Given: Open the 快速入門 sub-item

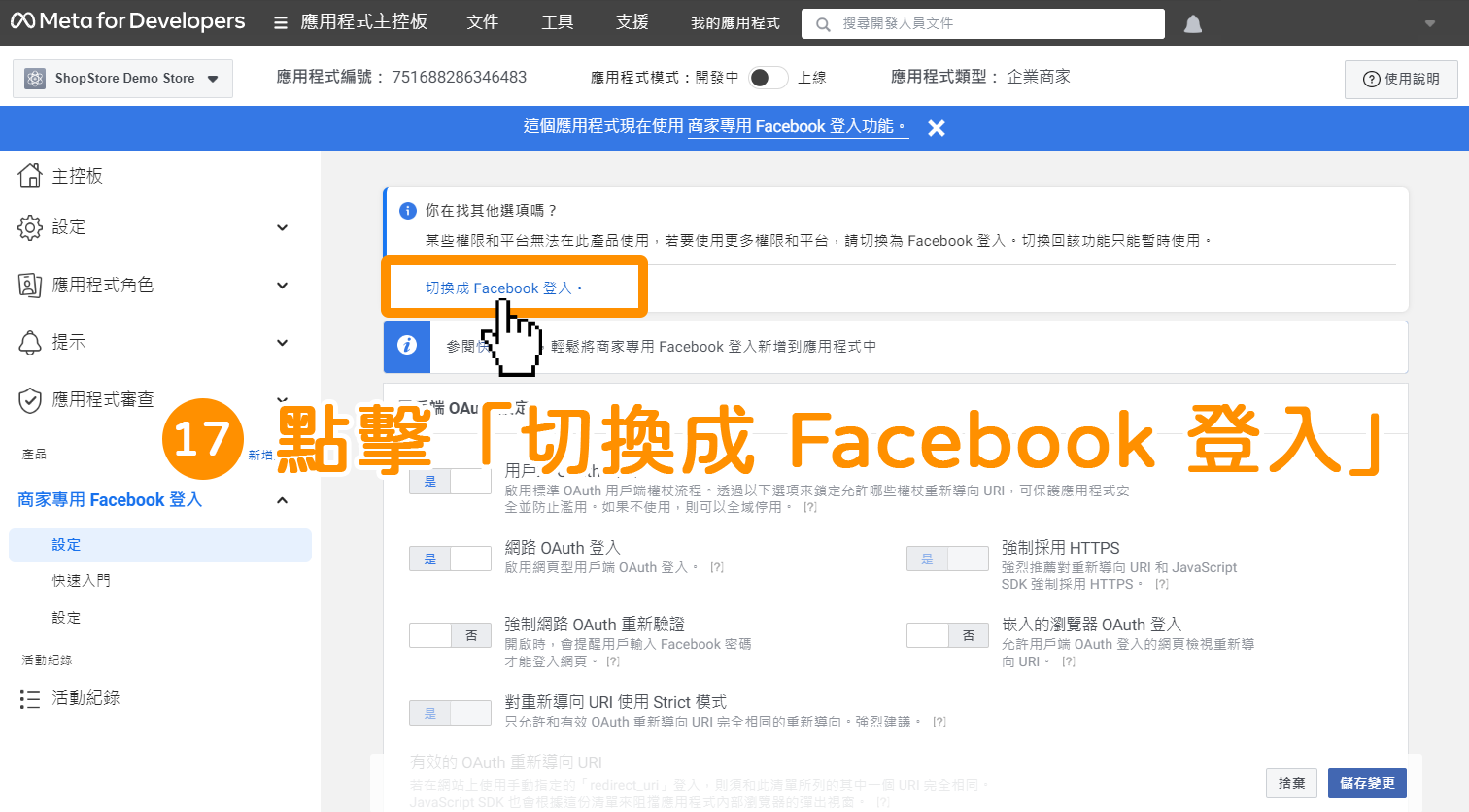Looking at the screenshot, I should click(x=82, y=580).
